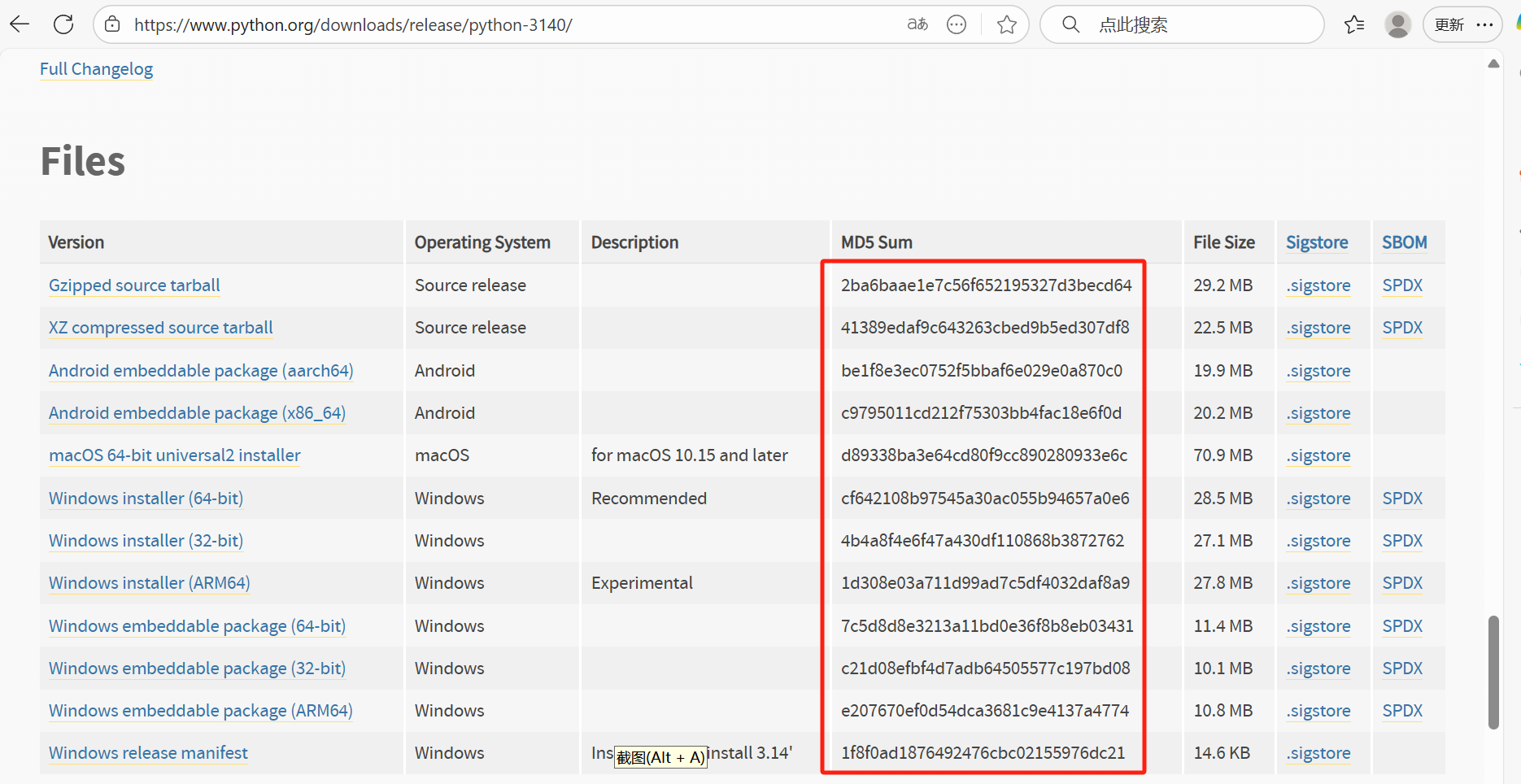Open SPDX for Windows installer ARM64 row
The width and height of the screenshot is (1521, 784).
coord(1402,583)
